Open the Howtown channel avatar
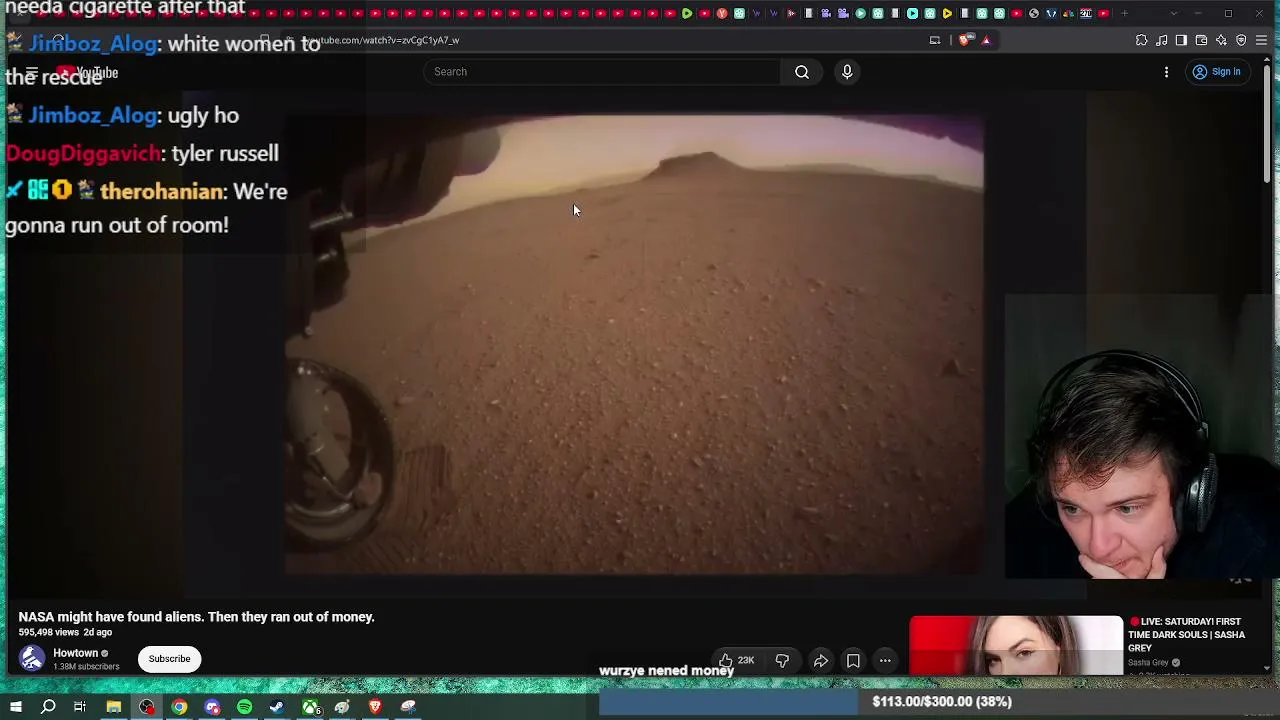This screenshot has height=720, width=1280. (32, 659)
